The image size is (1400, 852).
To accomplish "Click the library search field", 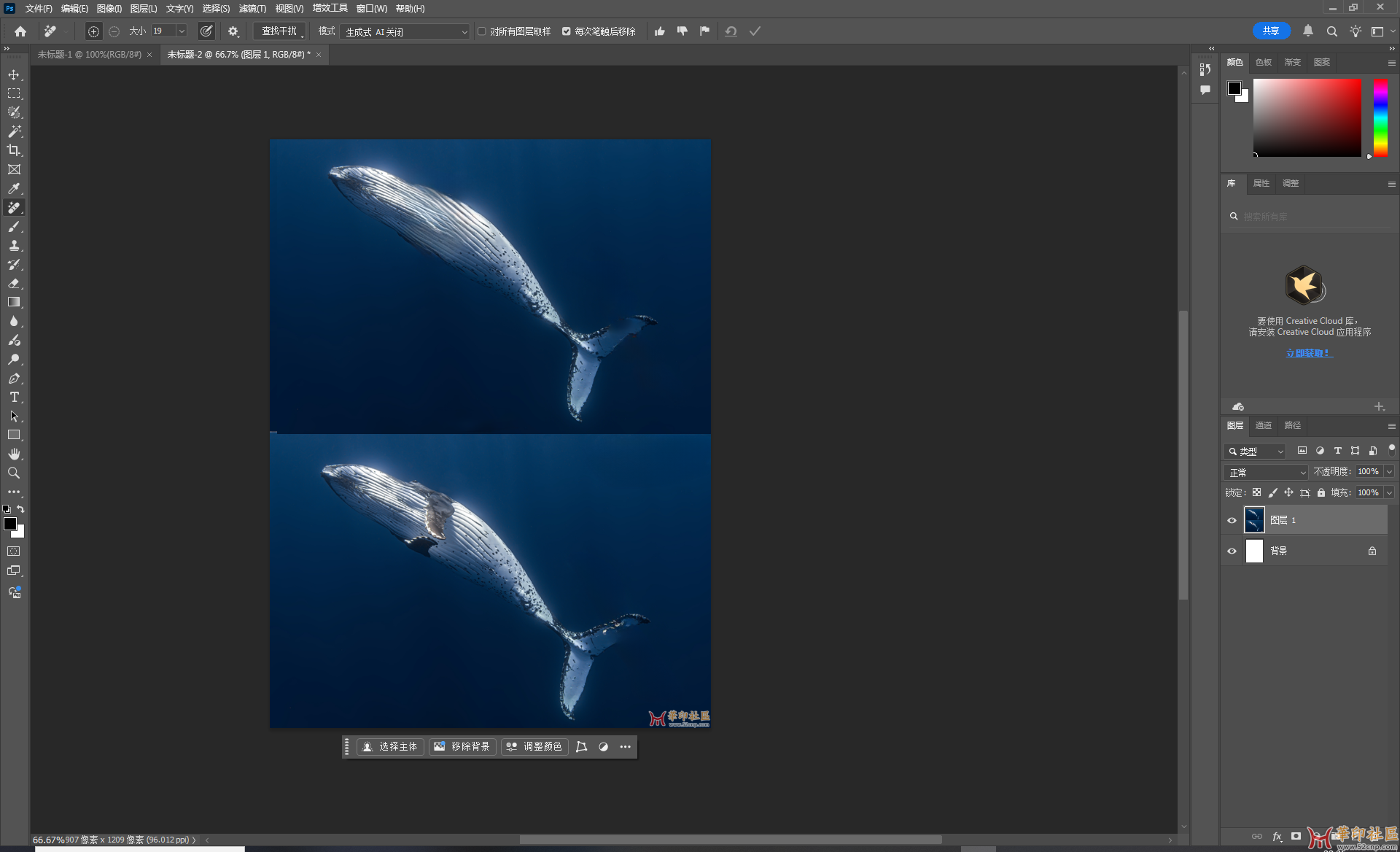I will click(1309, 217).
